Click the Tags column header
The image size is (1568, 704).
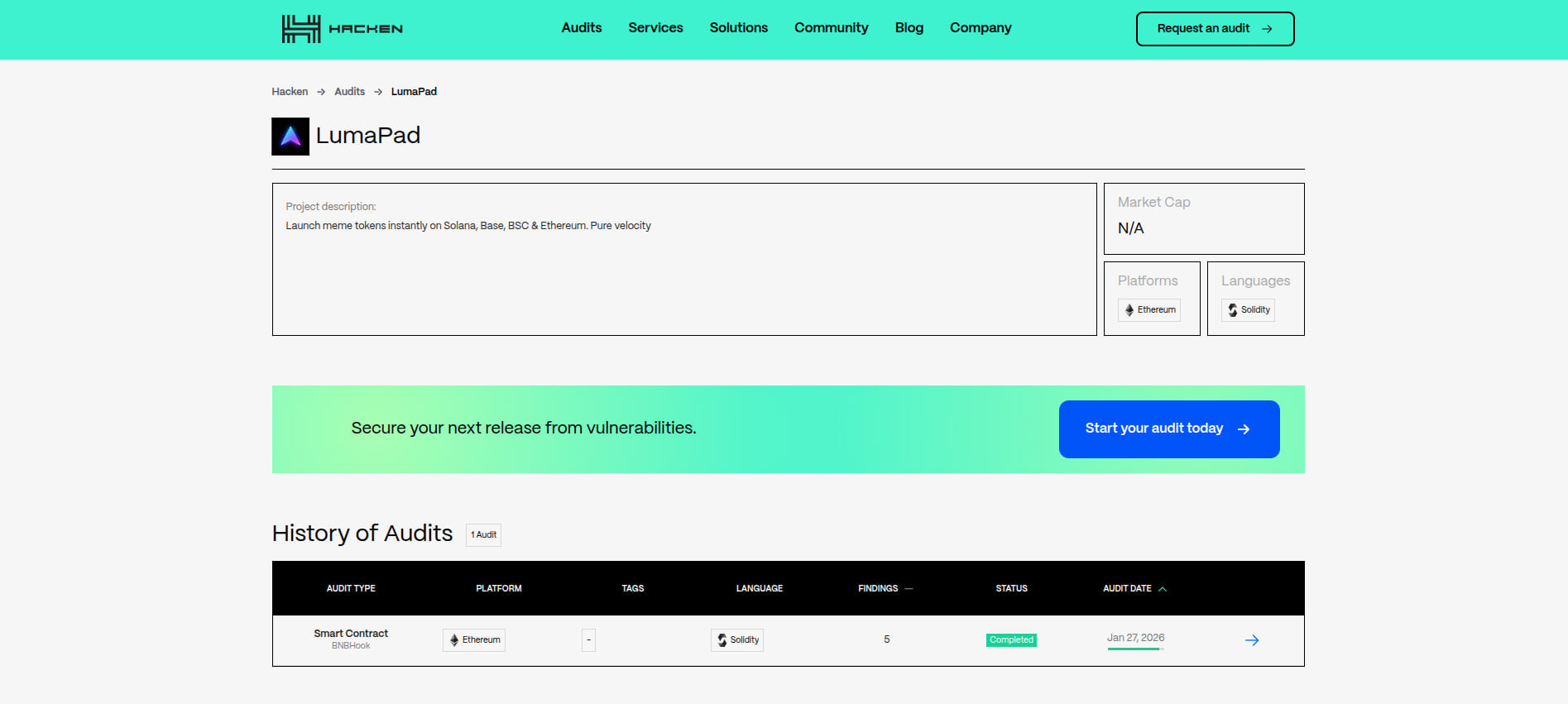click(633, 588)
